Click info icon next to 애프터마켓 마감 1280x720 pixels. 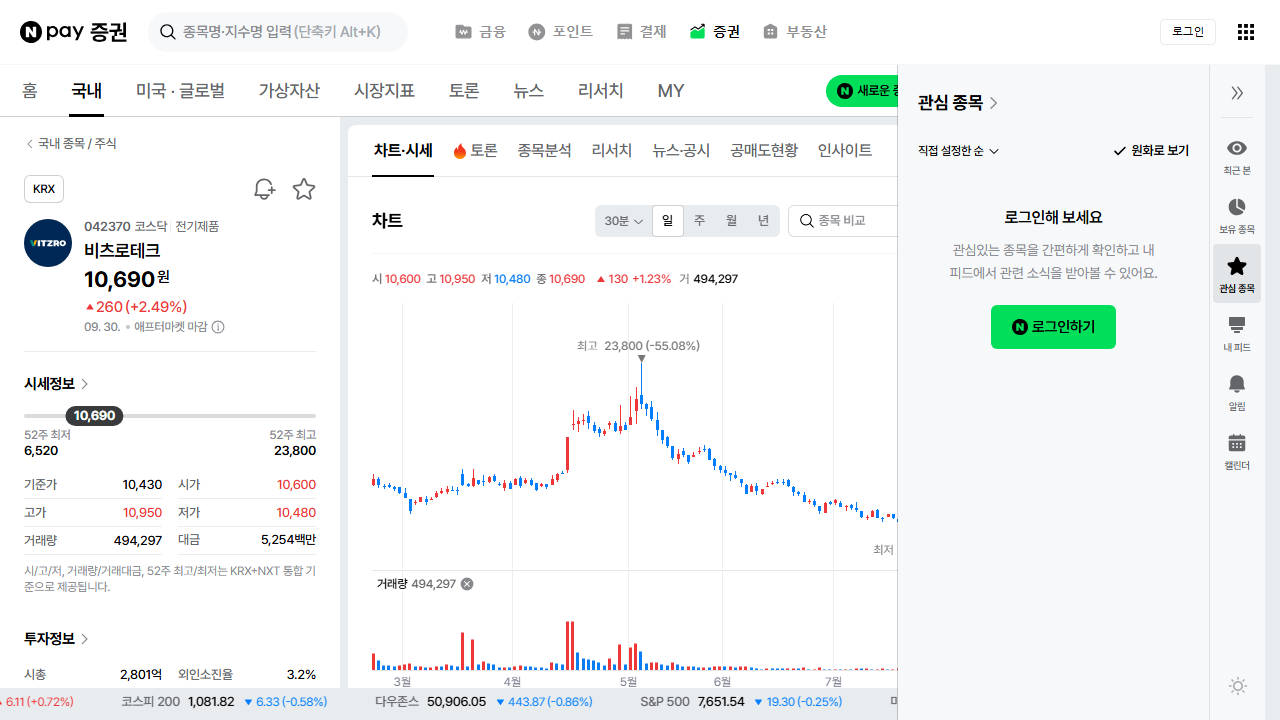click(x=218, y=327)
